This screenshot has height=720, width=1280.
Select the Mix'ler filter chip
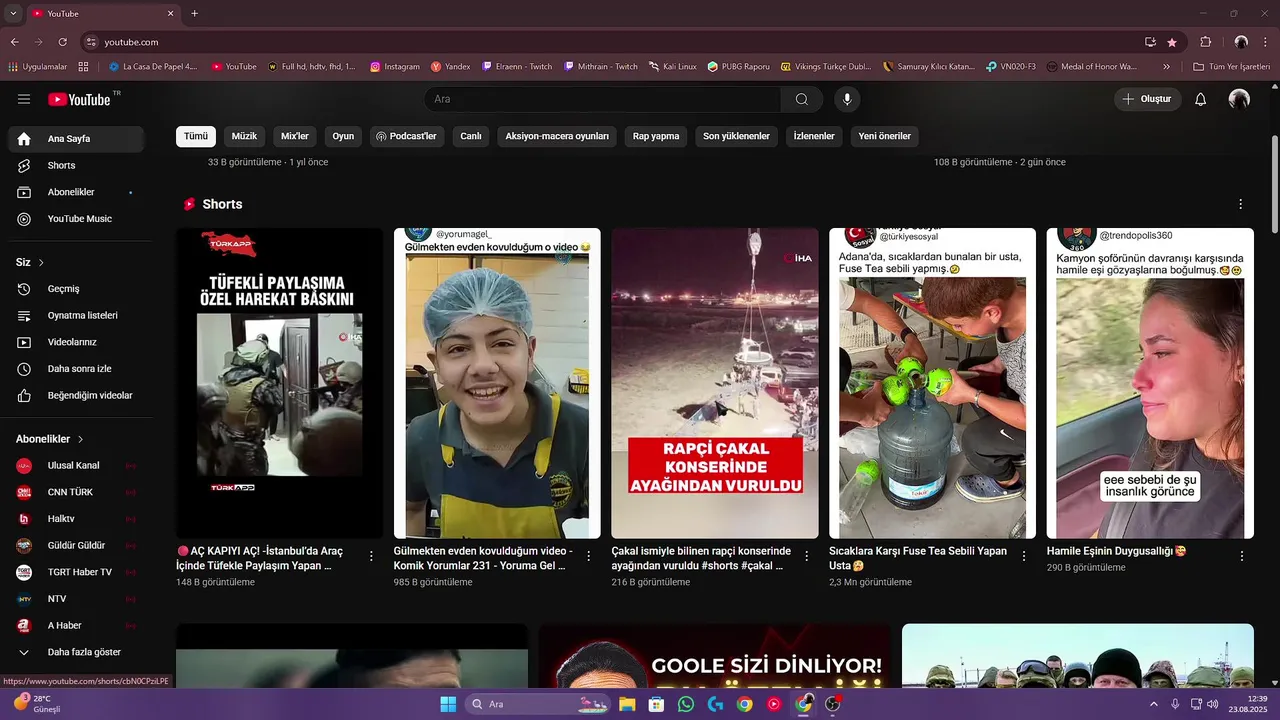coord(295,136)
